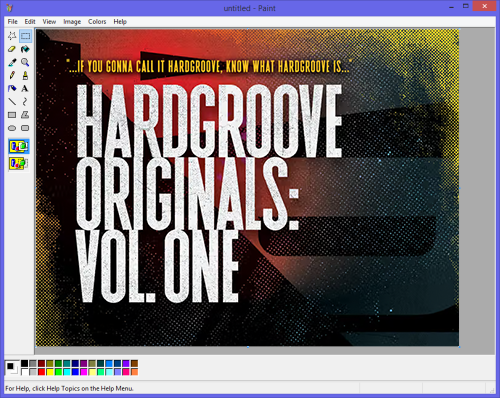Close the Paint window
The height and width of the screenshot is (398, 500).
(x=484, y=6)
